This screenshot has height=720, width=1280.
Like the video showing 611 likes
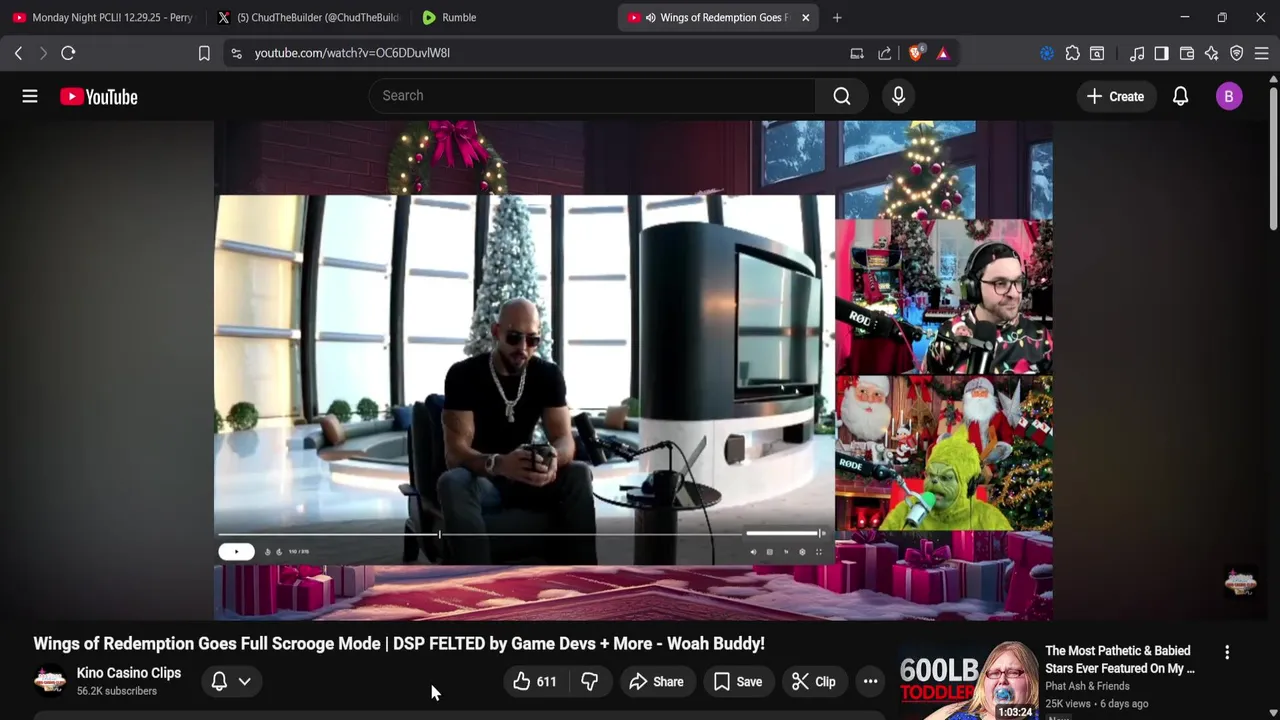[534, 682]
